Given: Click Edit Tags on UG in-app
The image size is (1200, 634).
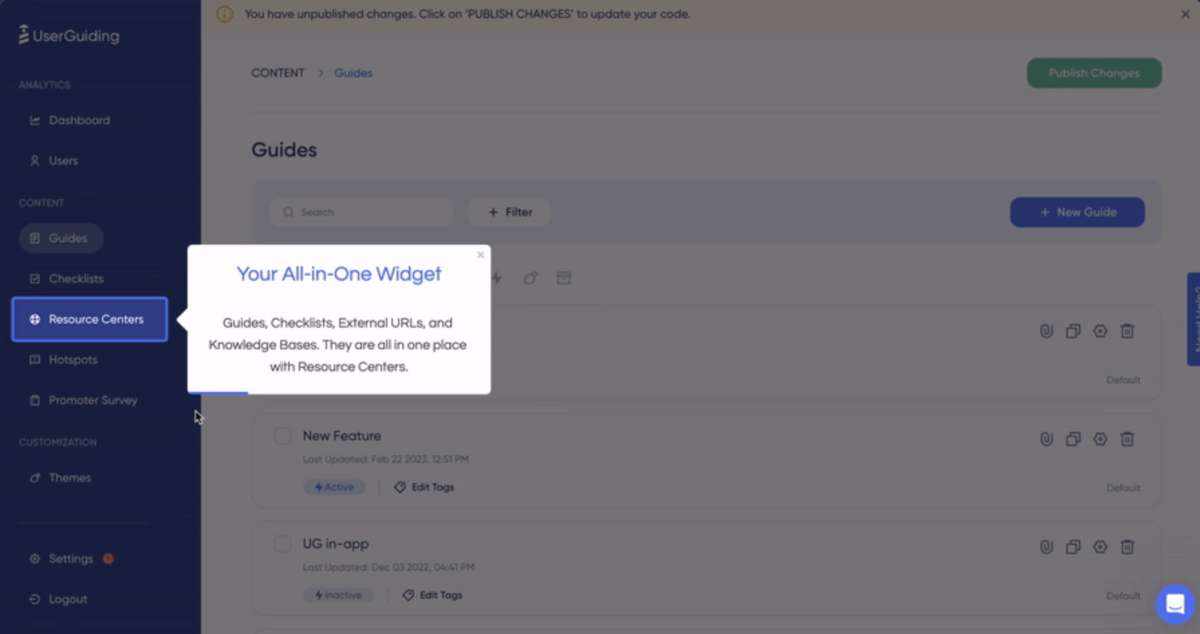Looking at the screenshot, I should point(432,595).
